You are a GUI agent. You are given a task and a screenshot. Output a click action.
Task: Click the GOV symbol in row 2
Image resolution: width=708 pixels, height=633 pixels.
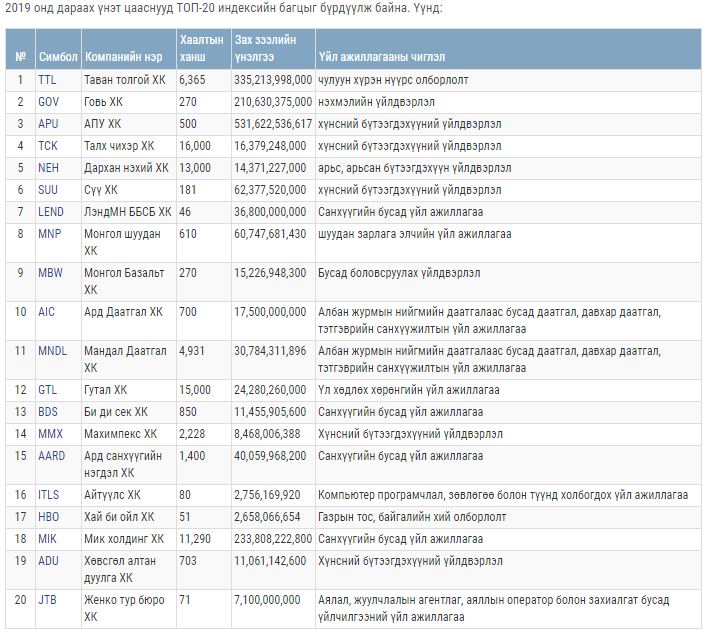(49, 101)
